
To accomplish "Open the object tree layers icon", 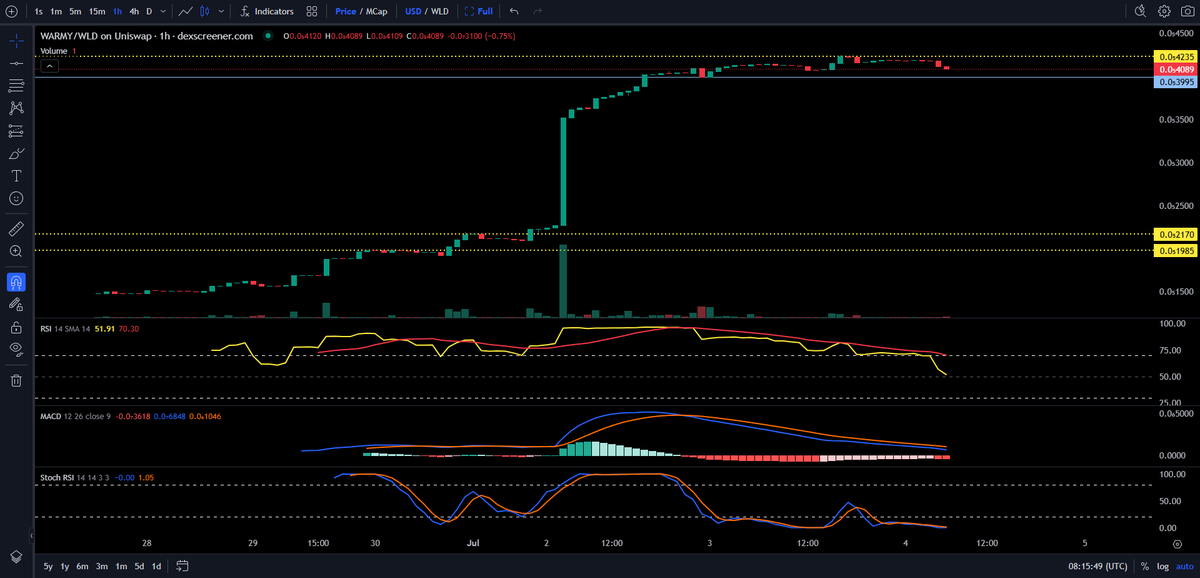I will [16, 556].
